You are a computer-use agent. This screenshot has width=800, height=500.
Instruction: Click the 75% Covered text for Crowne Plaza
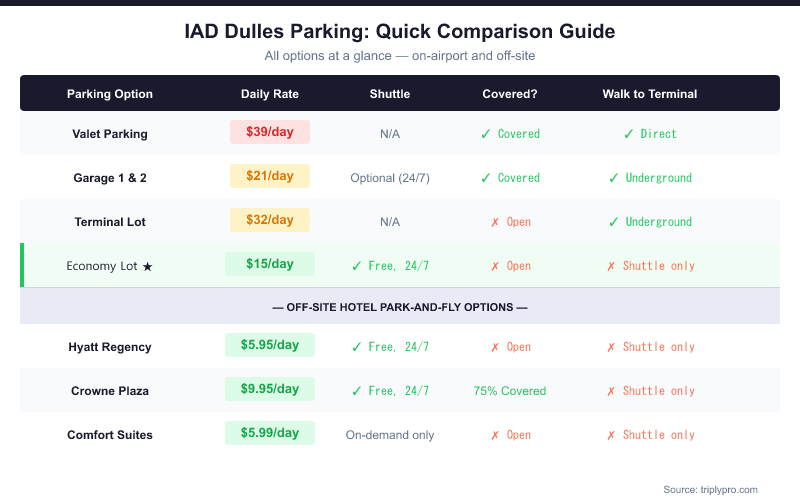[x=510, y=391]
